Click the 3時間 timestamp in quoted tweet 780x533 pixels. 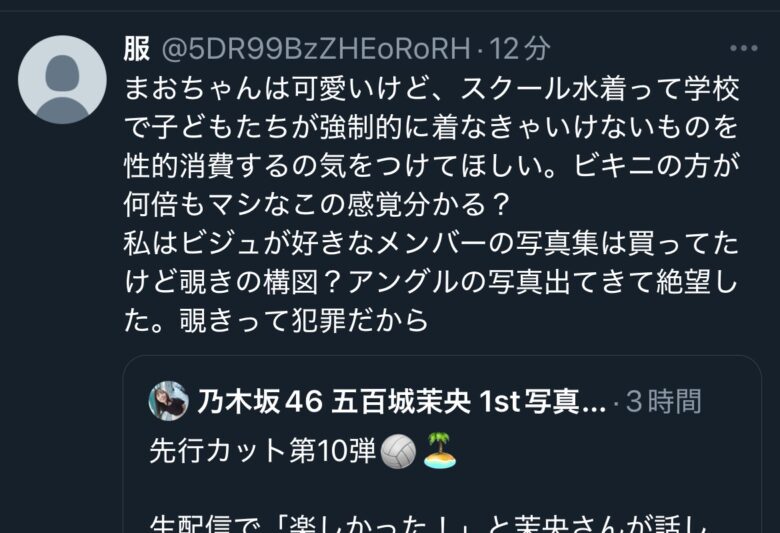coord(664,402)
